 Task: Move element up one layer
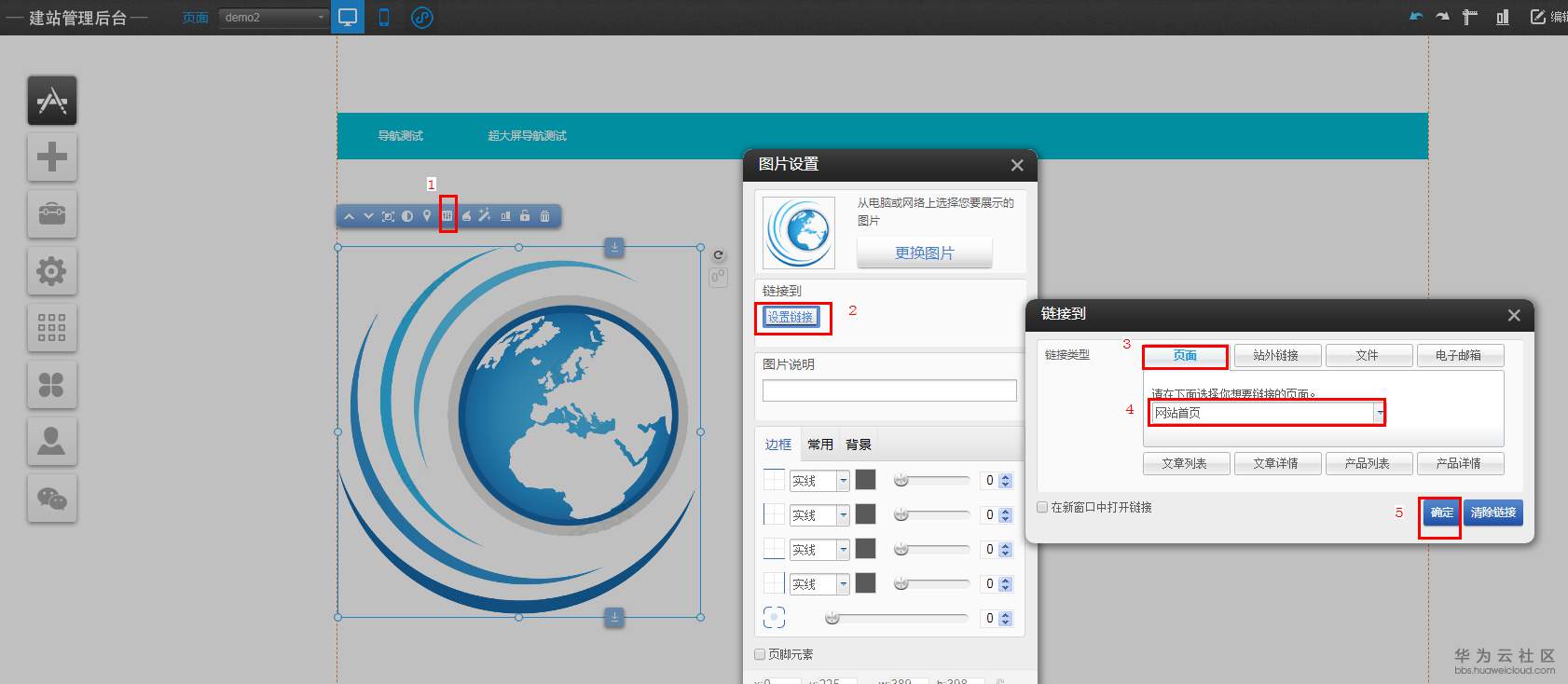tap(349, 216)
